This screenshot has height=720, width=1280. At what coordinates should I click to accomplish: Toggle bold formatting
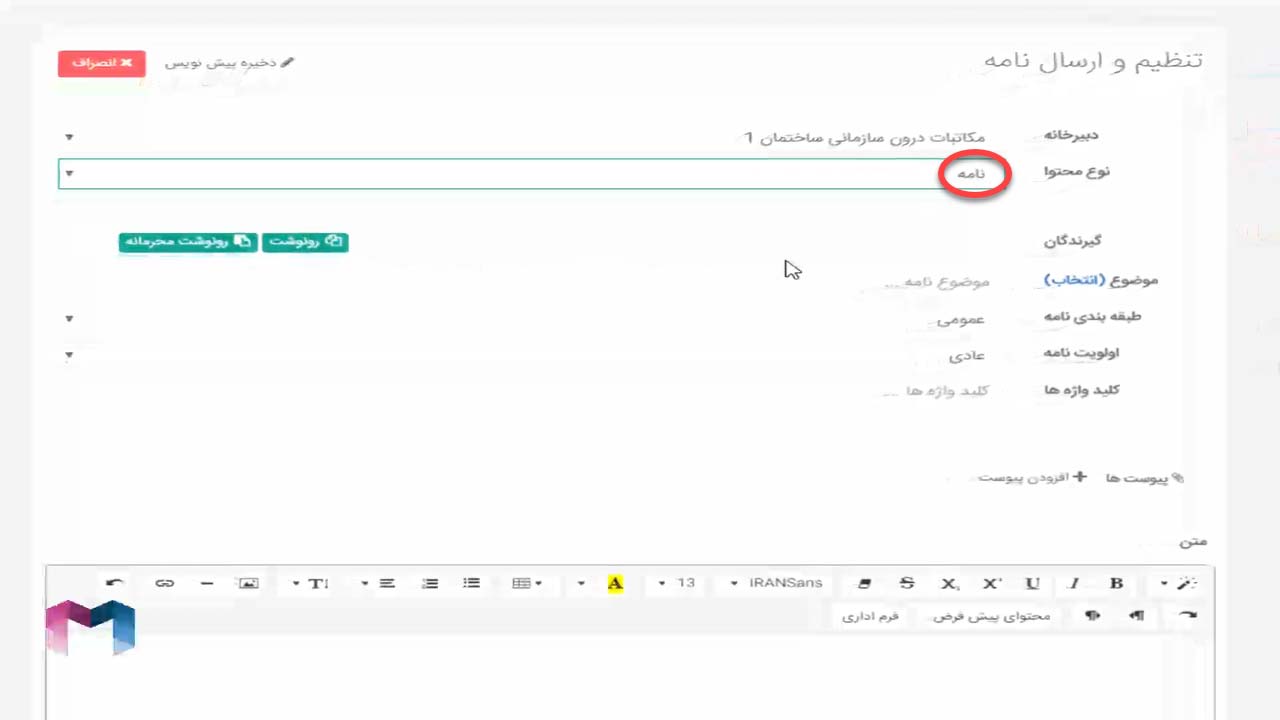[1116, 583]
